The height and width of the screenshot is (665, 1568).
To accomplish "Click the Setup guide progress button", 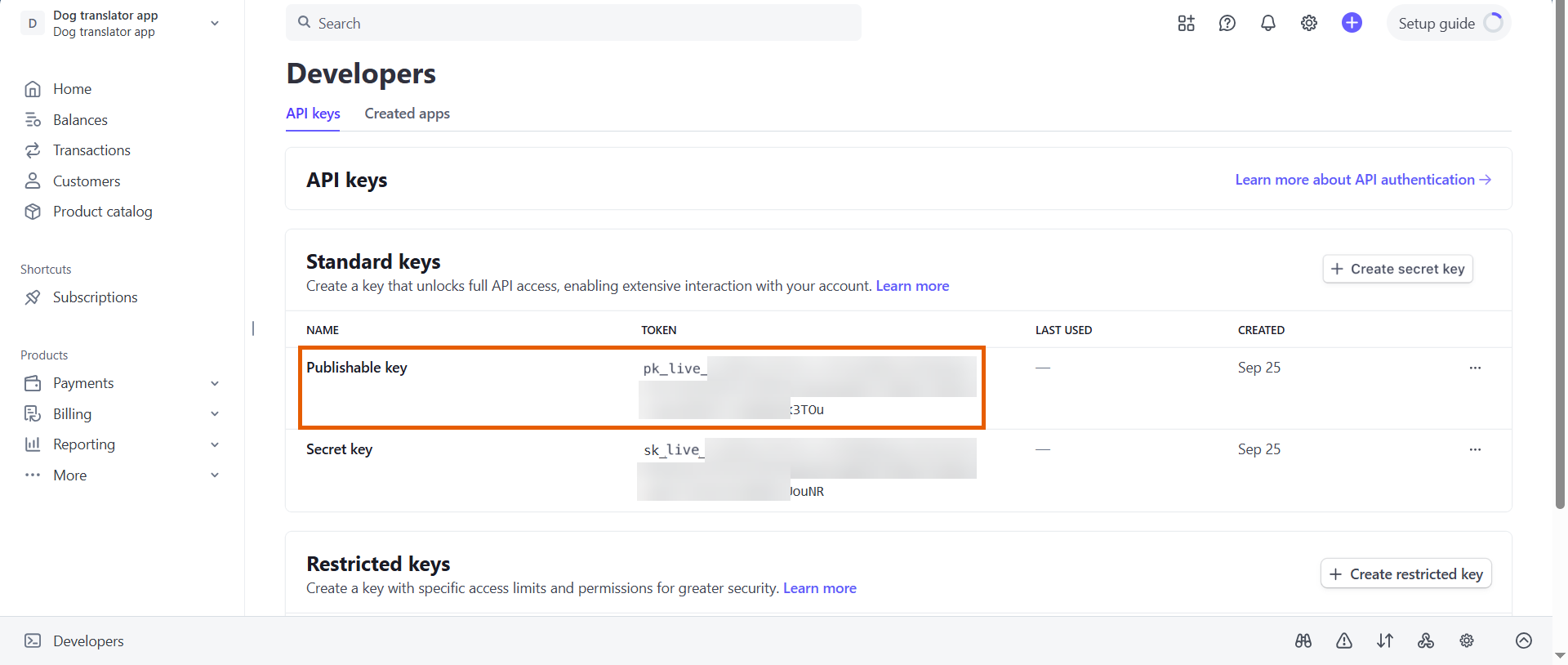I will tap(1449, 23).
